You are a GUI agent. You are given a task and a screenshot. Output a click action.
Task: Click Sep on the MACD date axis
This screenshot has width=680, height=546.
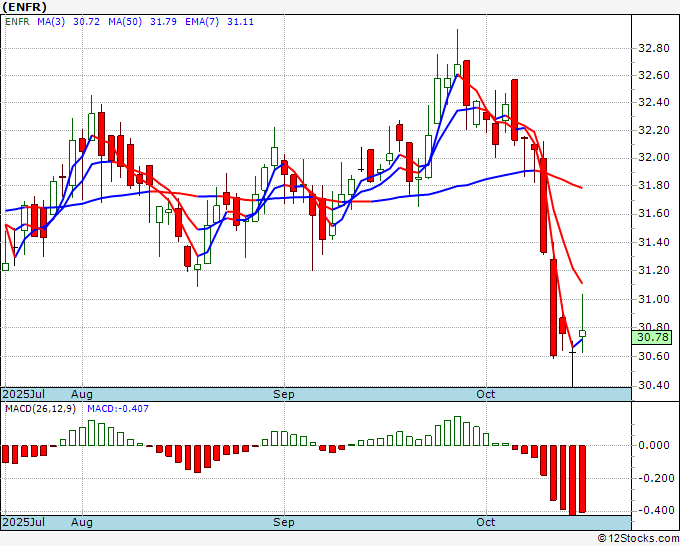pos(284,522)
